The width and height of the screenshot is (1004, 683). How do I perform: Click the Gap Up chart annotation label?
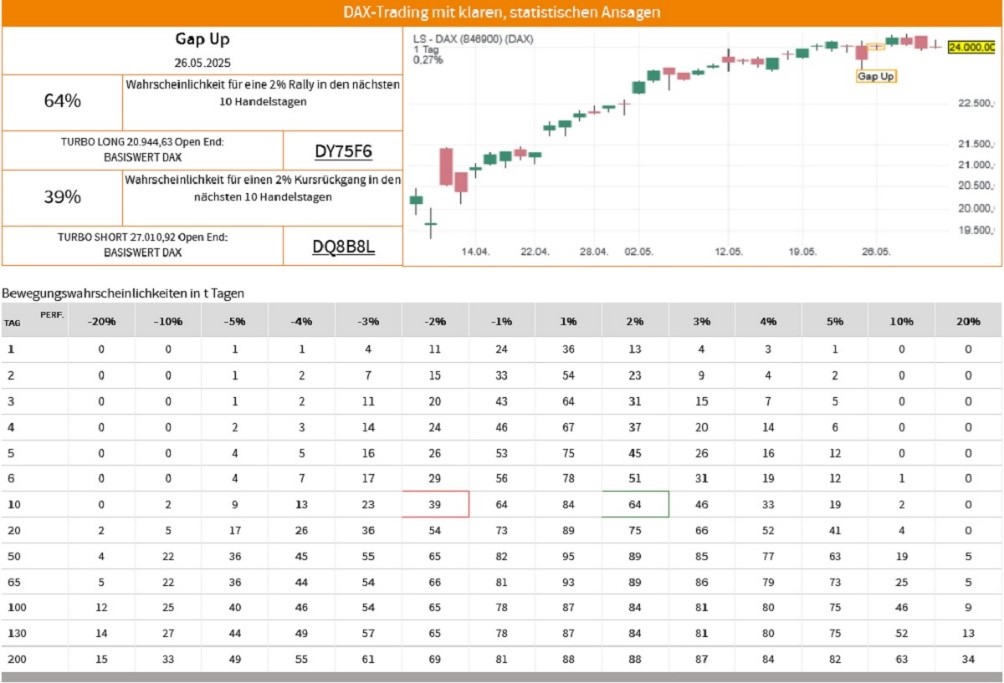[x=875, y=76]
